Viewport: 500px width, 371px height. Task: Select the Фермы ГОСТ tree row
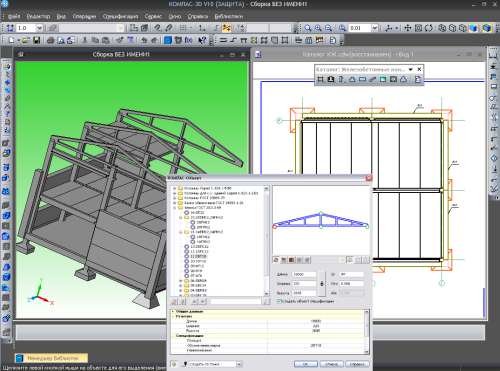click(x=202, y=208)
